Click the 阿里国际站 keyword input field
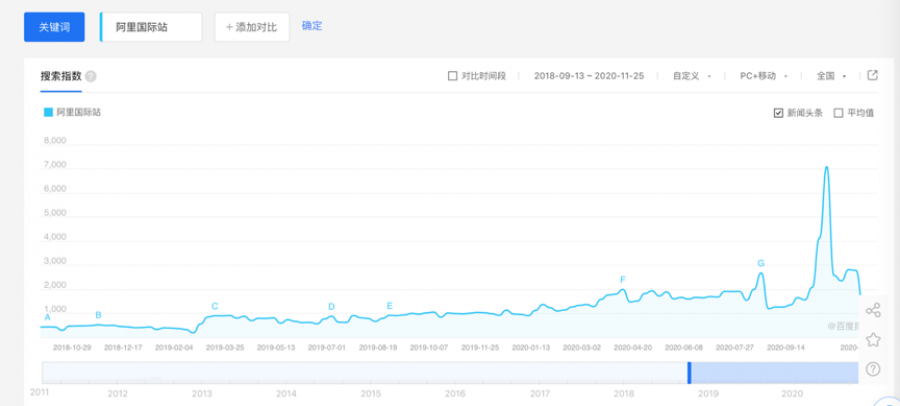Viewport: 900px width, 406px height. (151, 27)
